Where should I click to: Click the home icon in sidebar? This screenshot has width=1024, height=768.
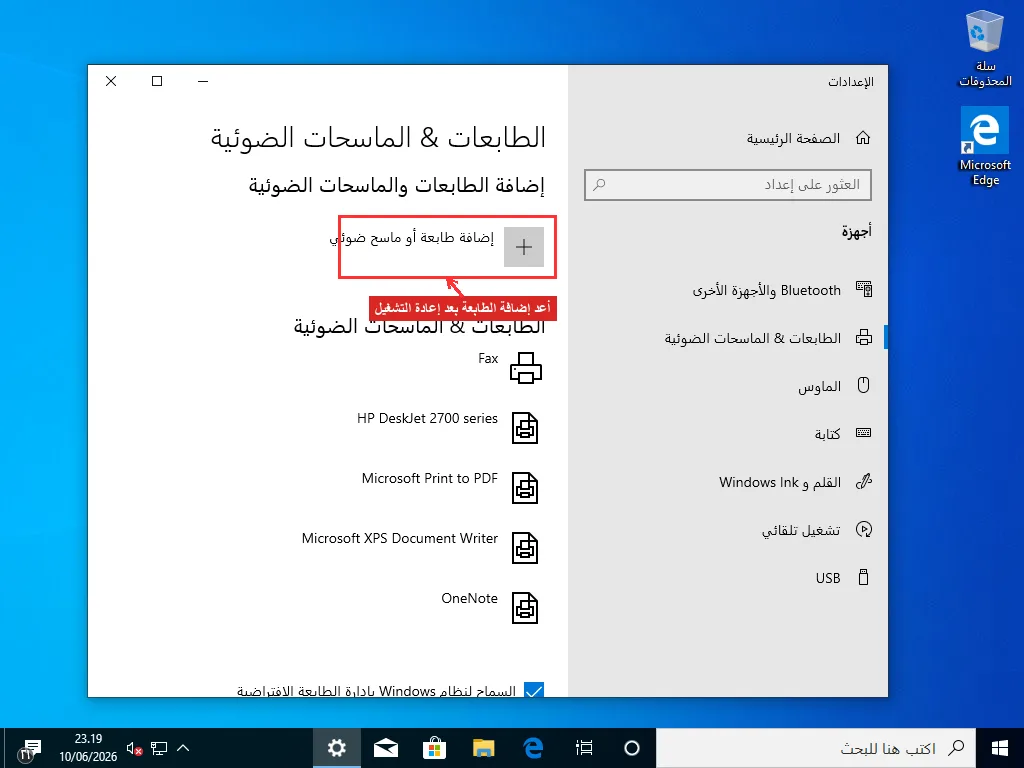coord(863,138)
